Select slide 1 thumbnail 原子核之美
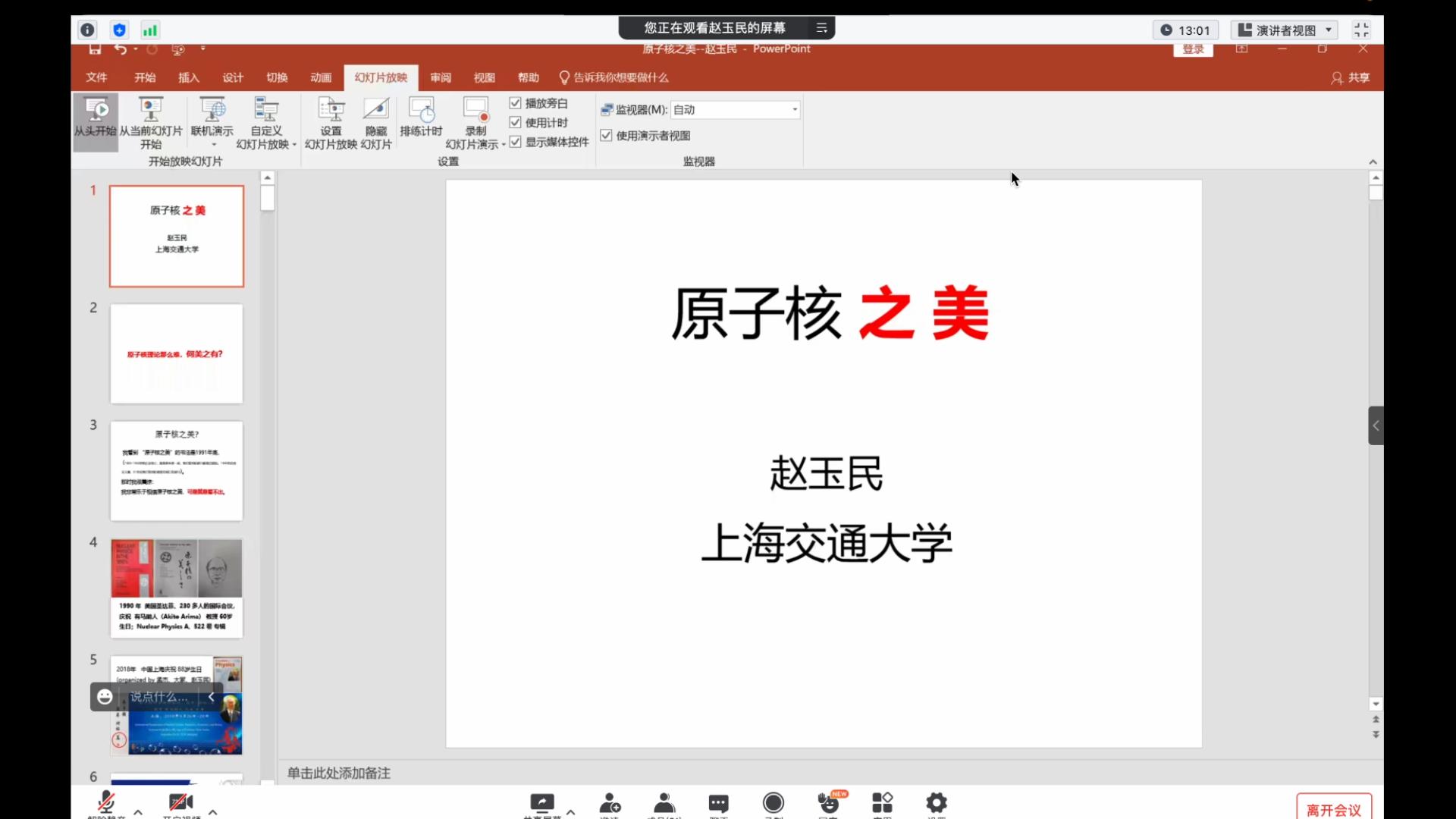This screenshot has width=1456, height=819. click(x=177, y=236)
